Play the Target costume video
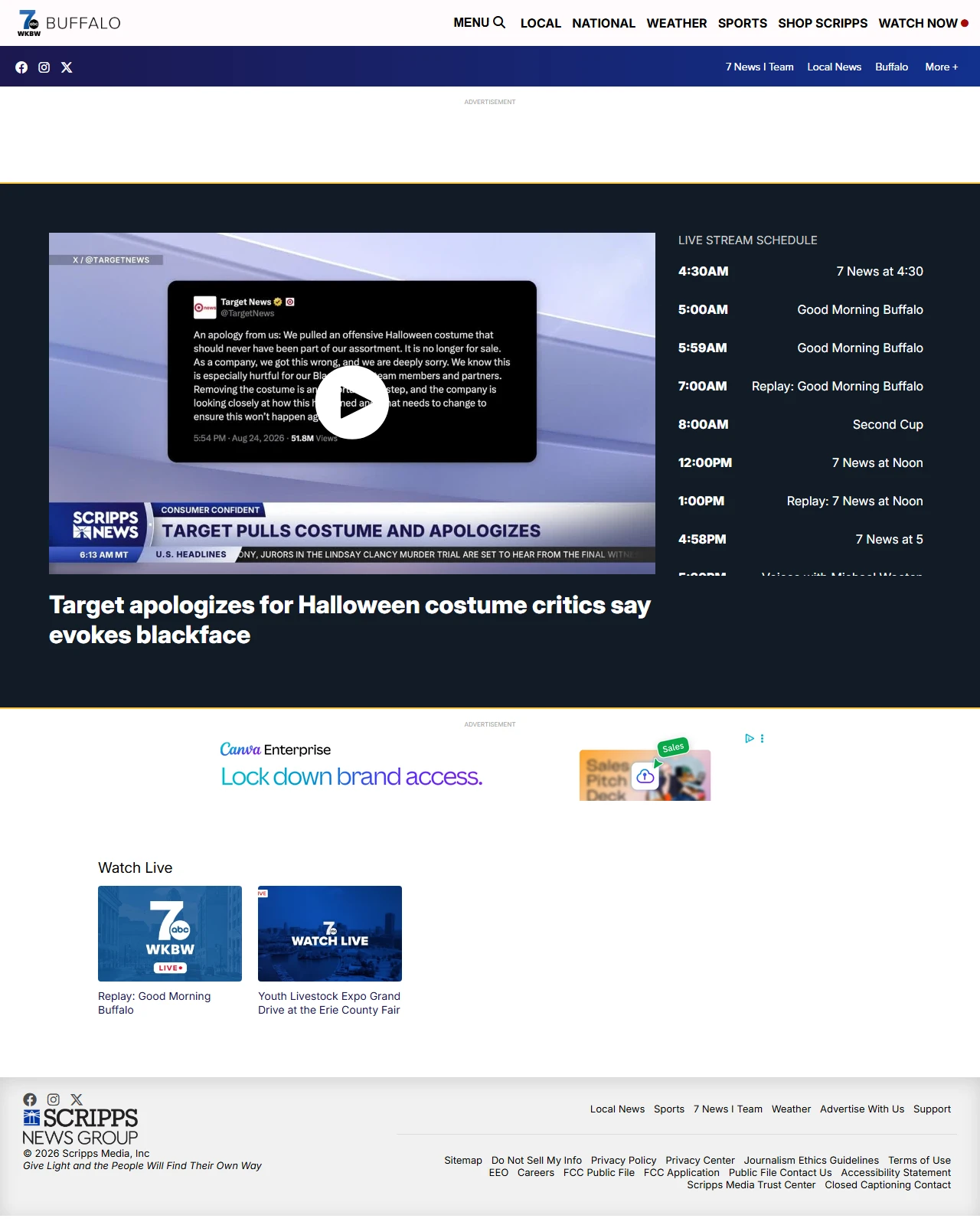This screenshot has height=1225, width=980. (352, 403)
